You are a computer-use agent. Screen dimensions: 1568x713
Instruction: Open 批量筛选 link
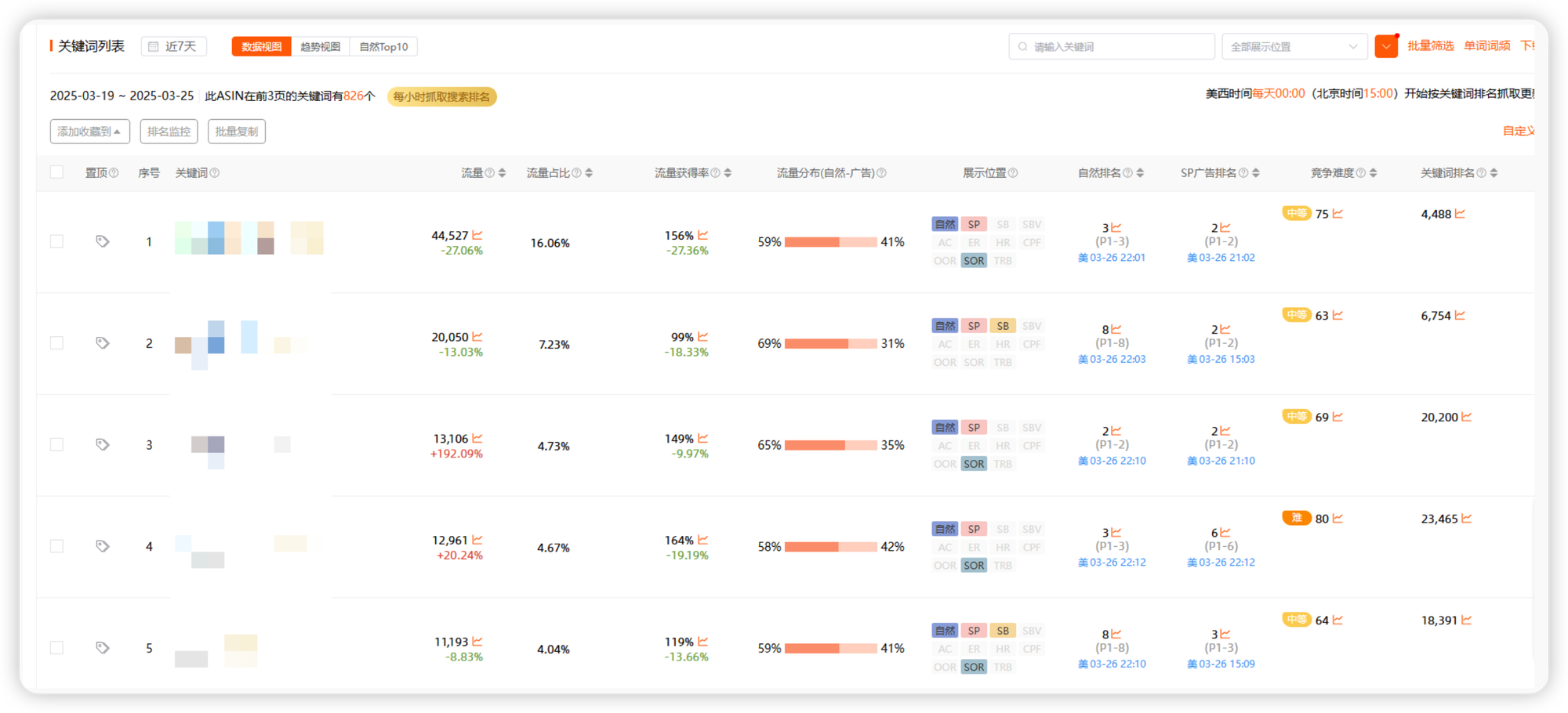click(1430, 45)
